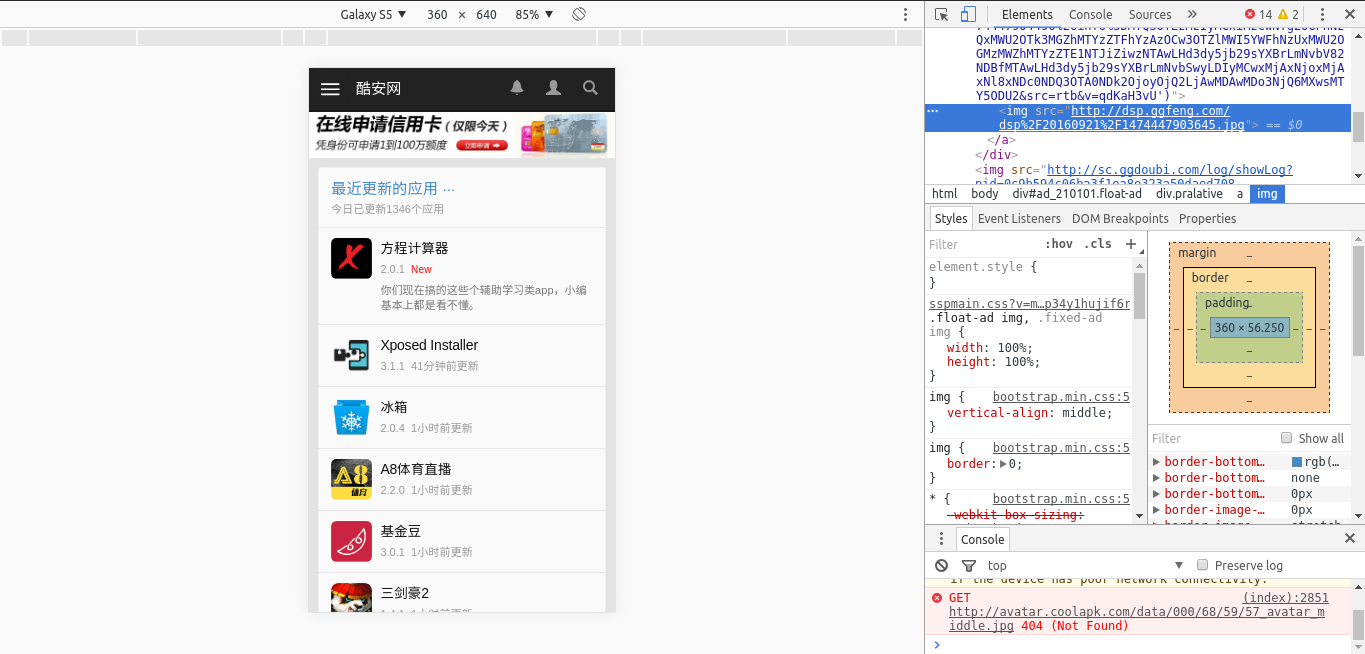Open the (index):2851 source link
This screenshot has height=654, width=1365.
pyautogui.click(x=1286, y=598)
